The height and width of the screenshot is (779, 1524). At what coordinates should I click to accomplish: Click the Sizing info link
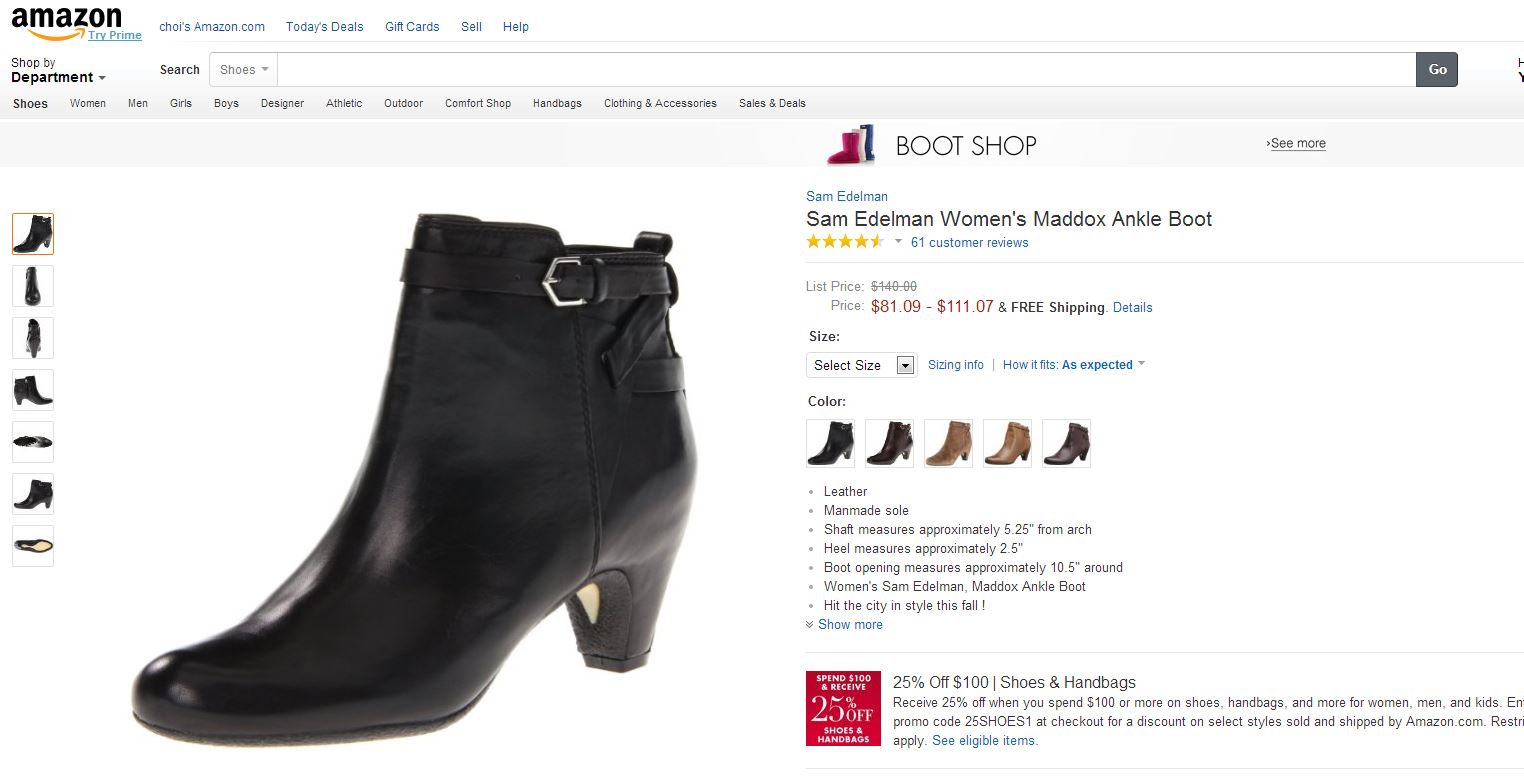point(955,365)
